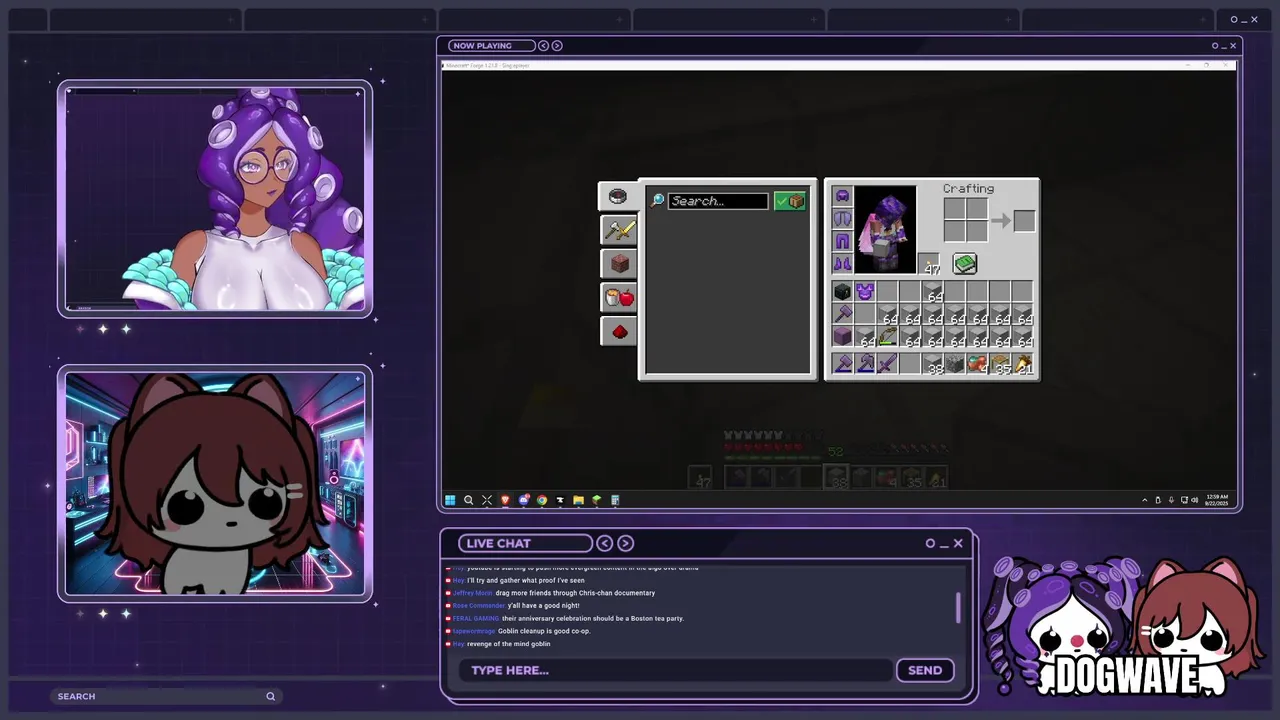Click Jeffrey Morin's Chris-chan documentary message

[575, 593]
